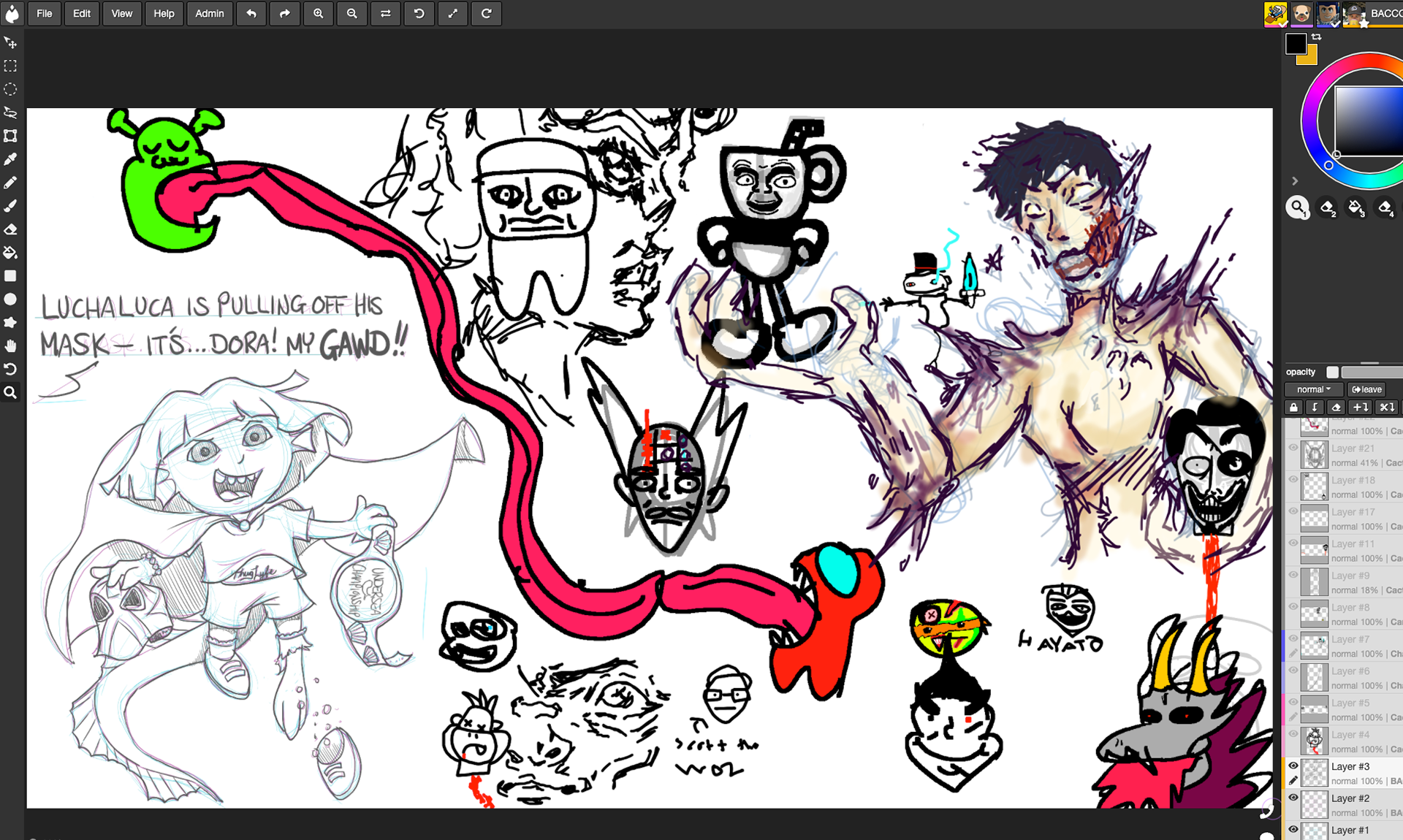Click the redo arrow in top bar
Screen dimensions: 1403x840
pos(285,13)
